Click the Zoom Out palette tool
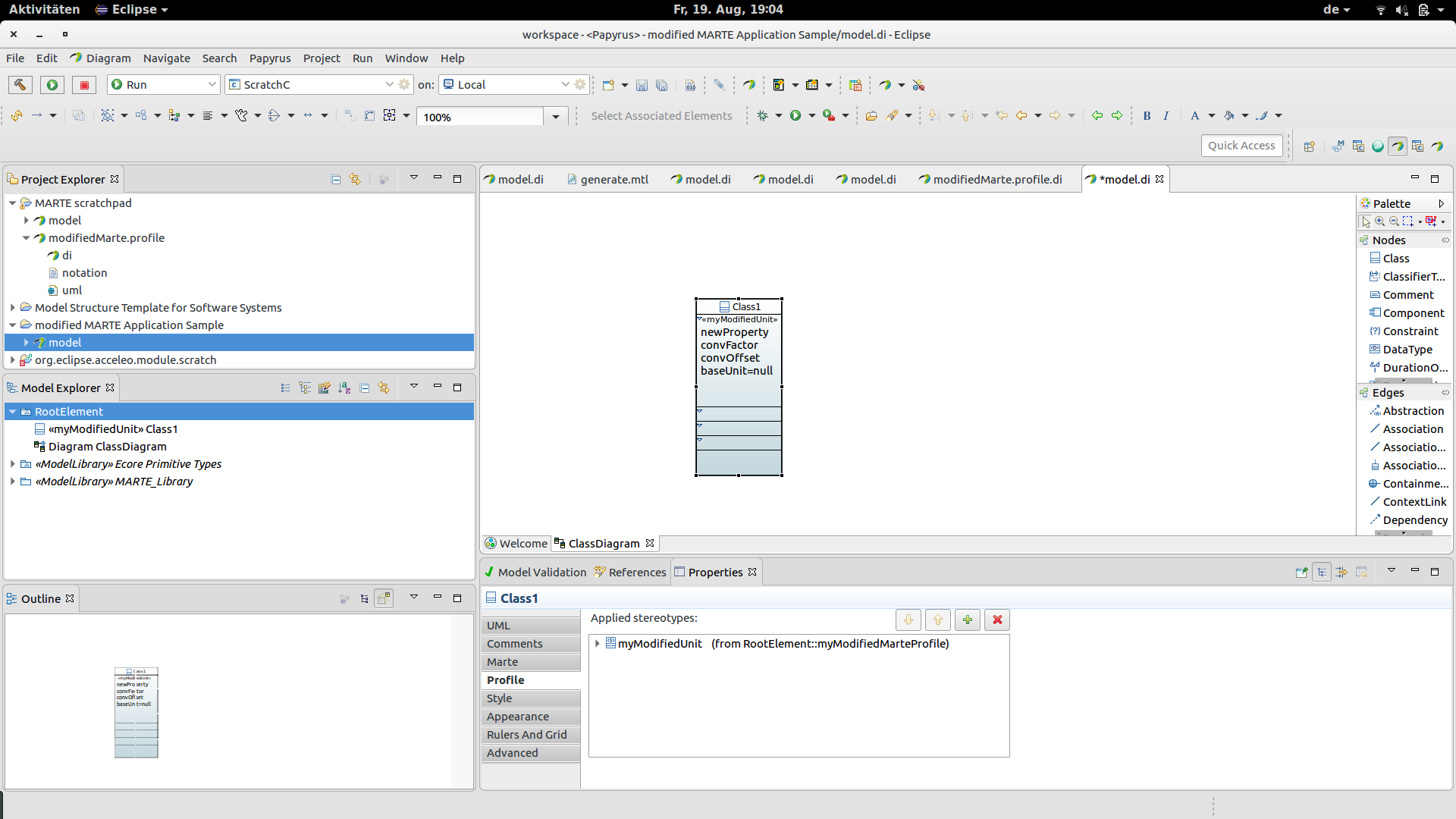The width and height of the screenshot is (1456, 819). (1394, 221)
